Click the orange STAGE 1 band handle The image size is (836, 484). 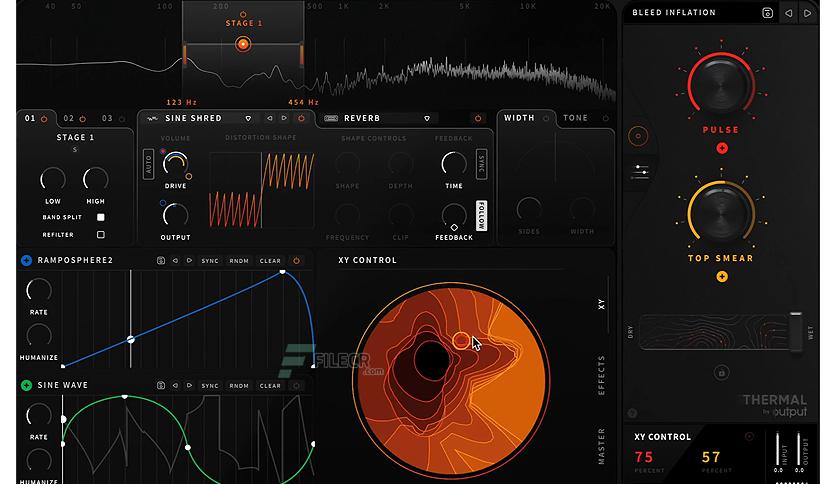coord(243,44)
